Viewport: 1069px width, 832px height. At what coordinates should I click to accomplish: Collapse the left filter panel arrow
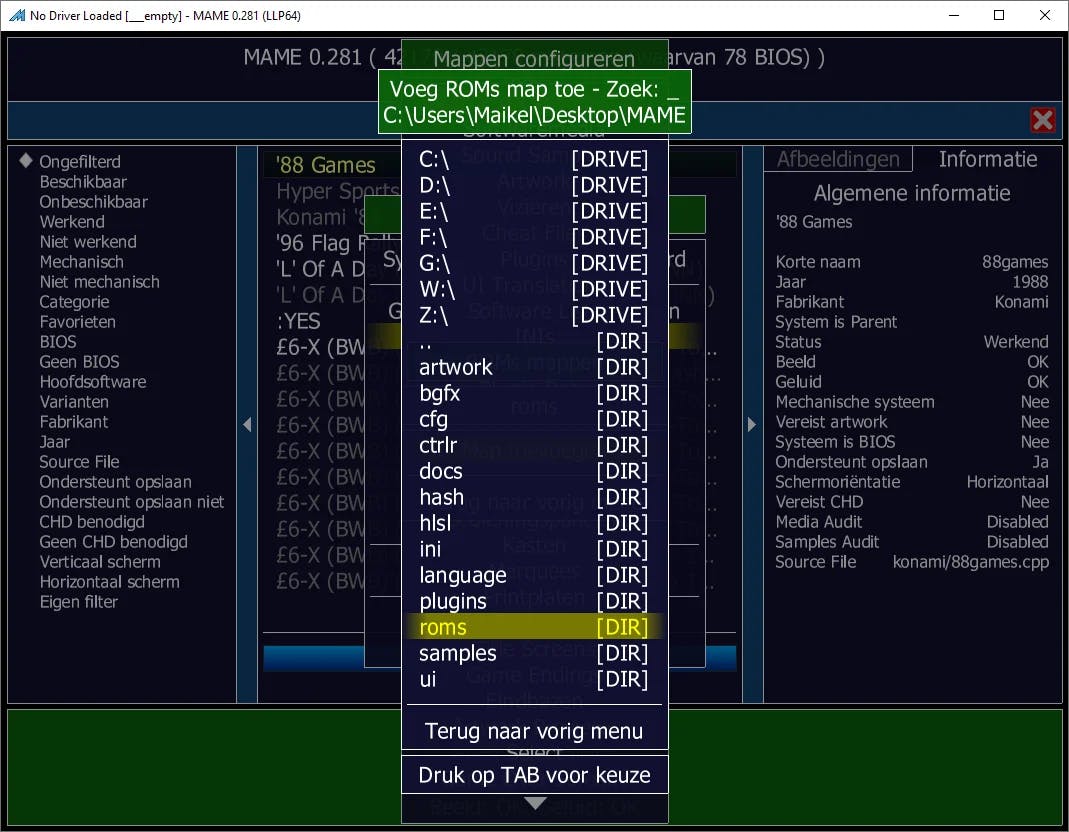coord(247,424)
